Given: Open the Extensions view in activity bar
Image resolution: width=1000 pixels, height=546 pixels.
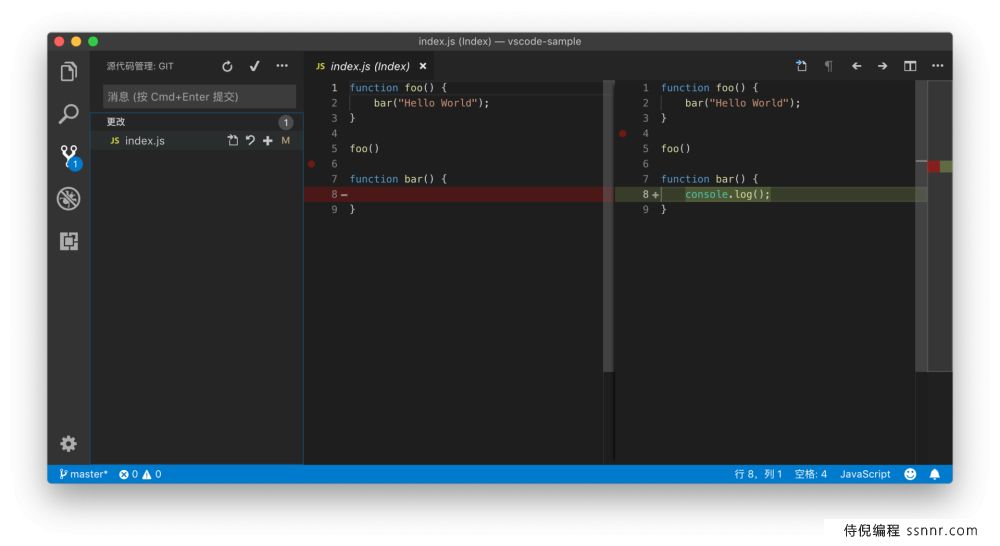Looking at the screenshot, I should 69,241.
